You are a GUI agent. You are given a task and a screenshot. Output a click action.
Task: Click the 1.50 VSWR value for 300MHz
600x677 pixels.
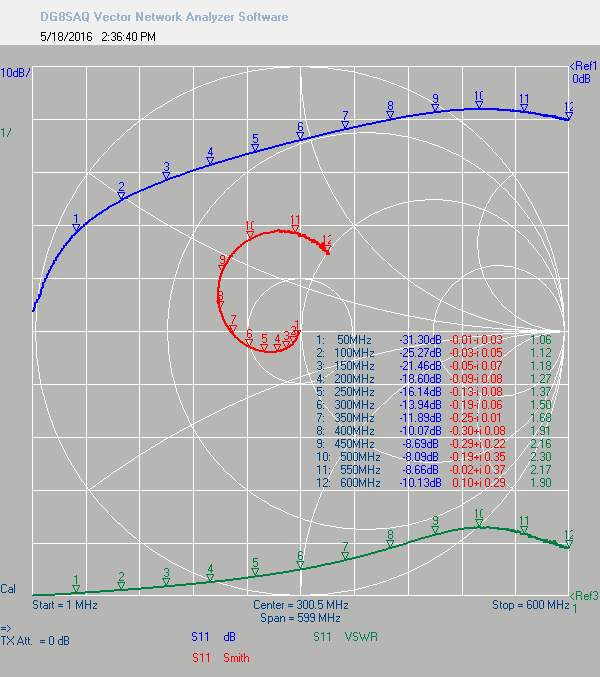coord(541,405)
